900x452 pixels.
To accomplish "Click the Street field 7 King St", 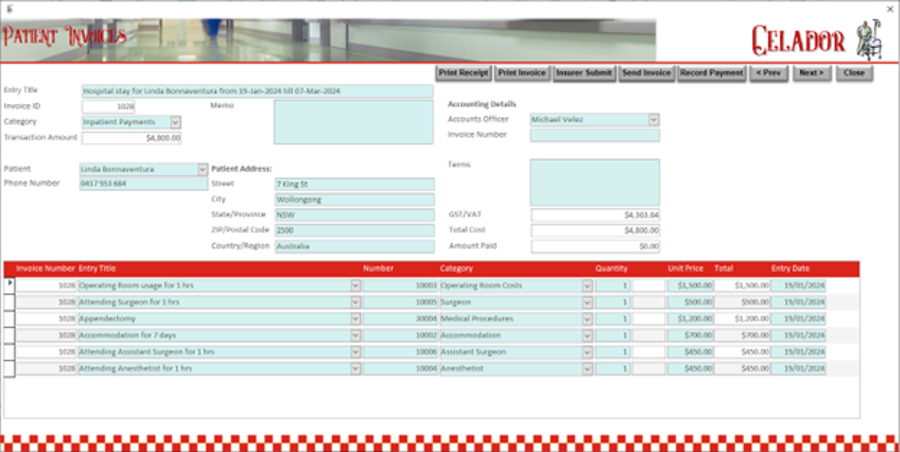I will coord(354,184).
